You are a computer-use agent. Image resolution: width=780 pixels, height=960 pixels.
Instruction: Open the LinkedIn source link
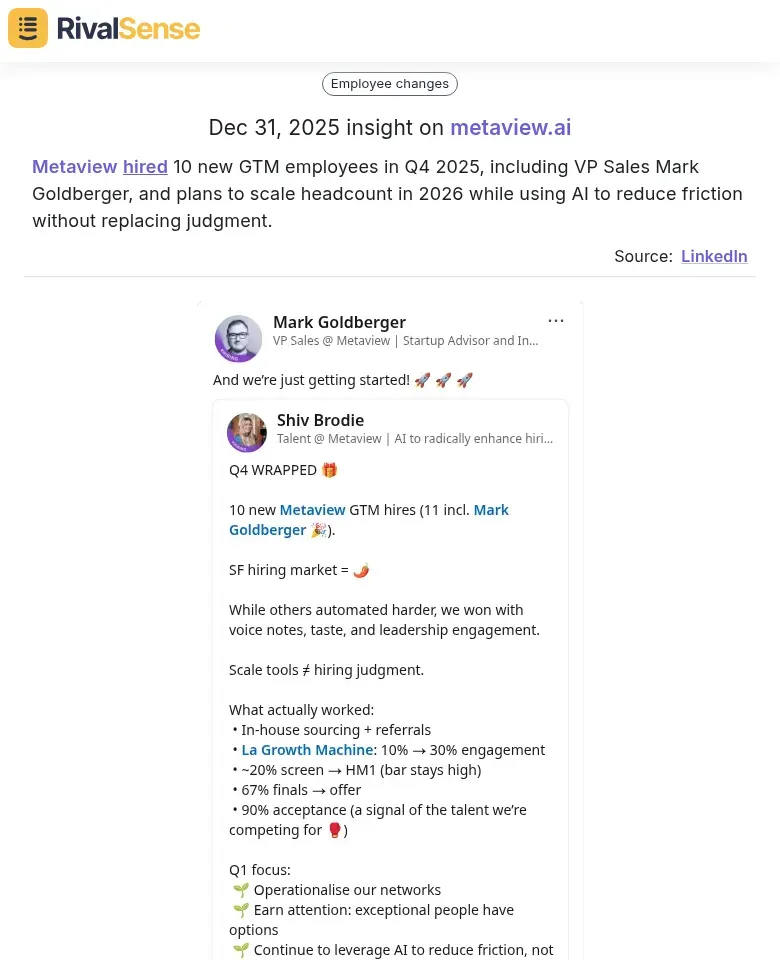tap(714, 256)
